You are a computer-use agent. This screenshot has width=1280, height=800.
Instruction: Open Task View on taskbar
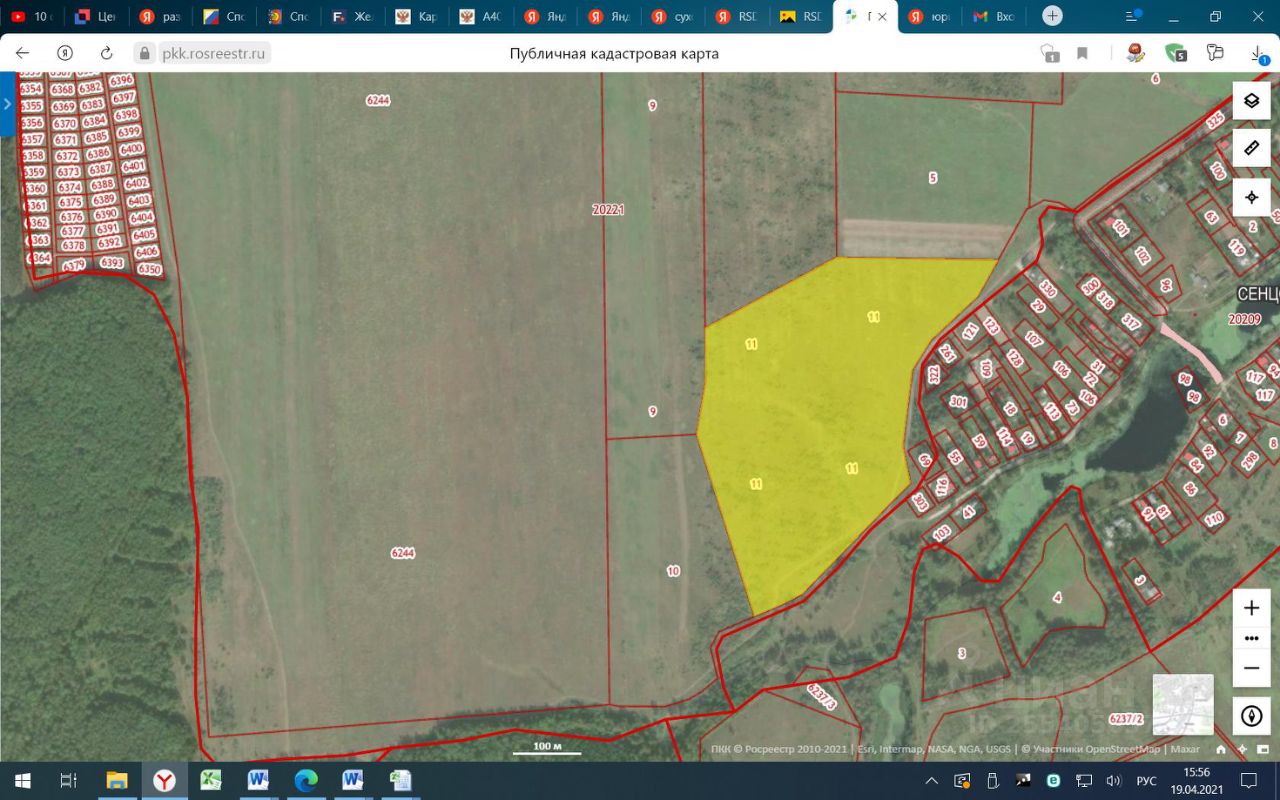pos(68,780)
